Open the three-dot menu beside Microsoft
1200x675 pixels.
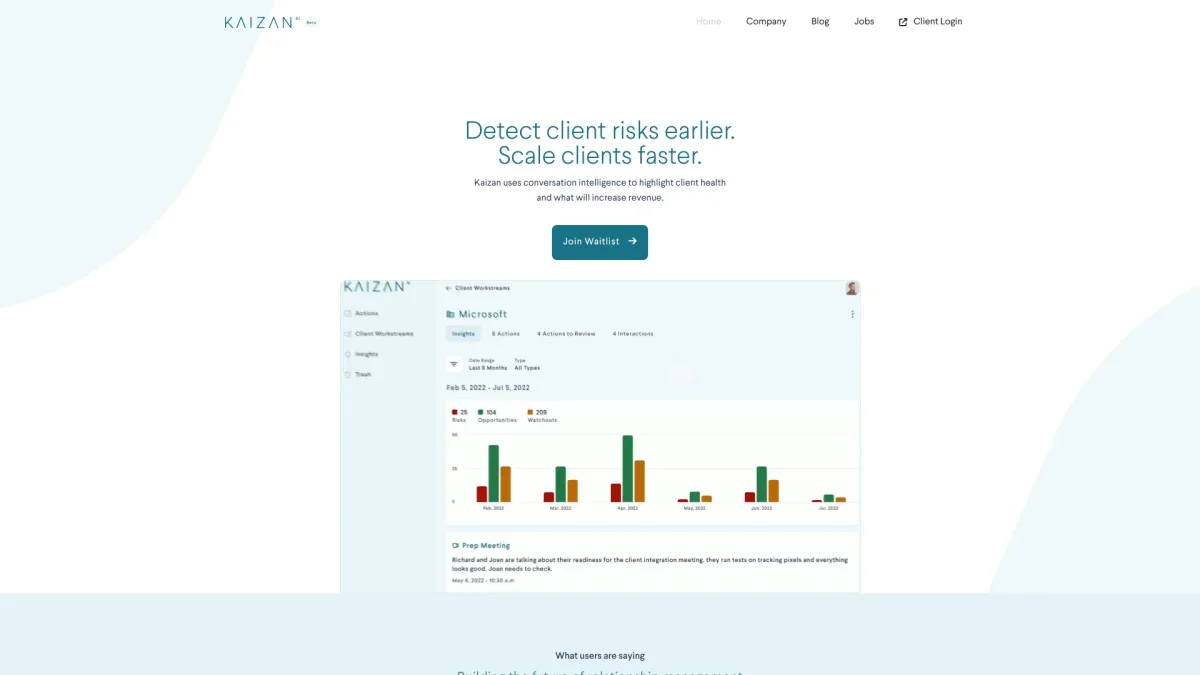(852, 314)
